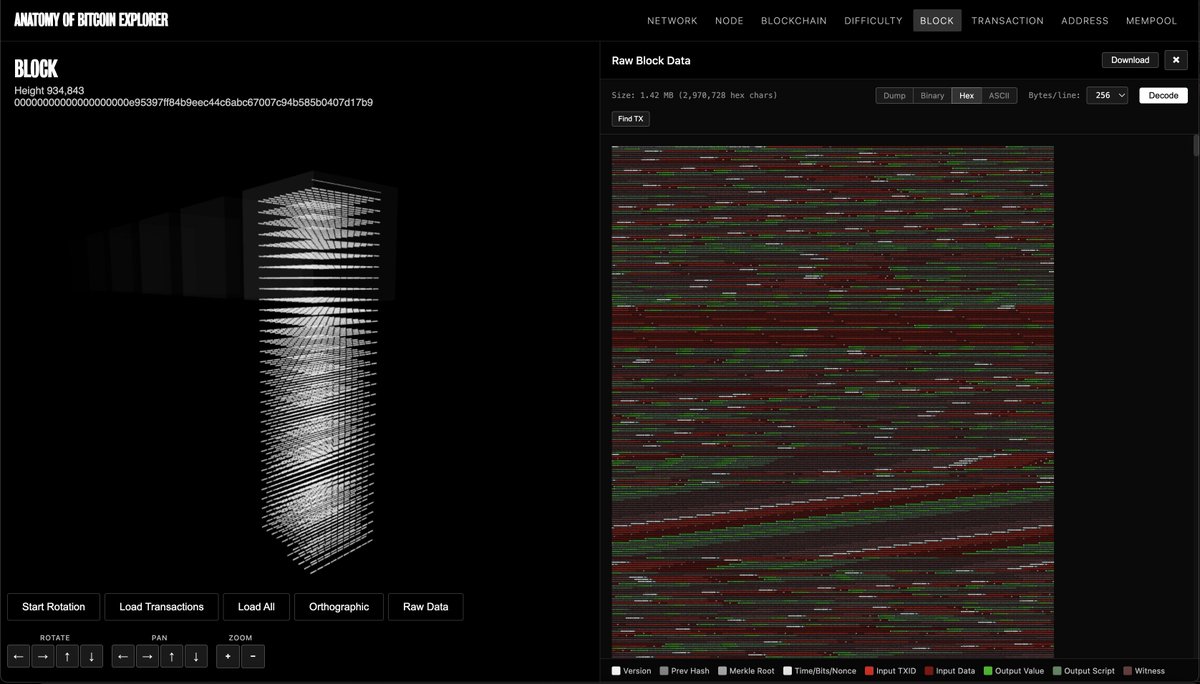Open the Bytes/line dropdown
Screen dimensions: 1200x684
(x=1107, y=95)
